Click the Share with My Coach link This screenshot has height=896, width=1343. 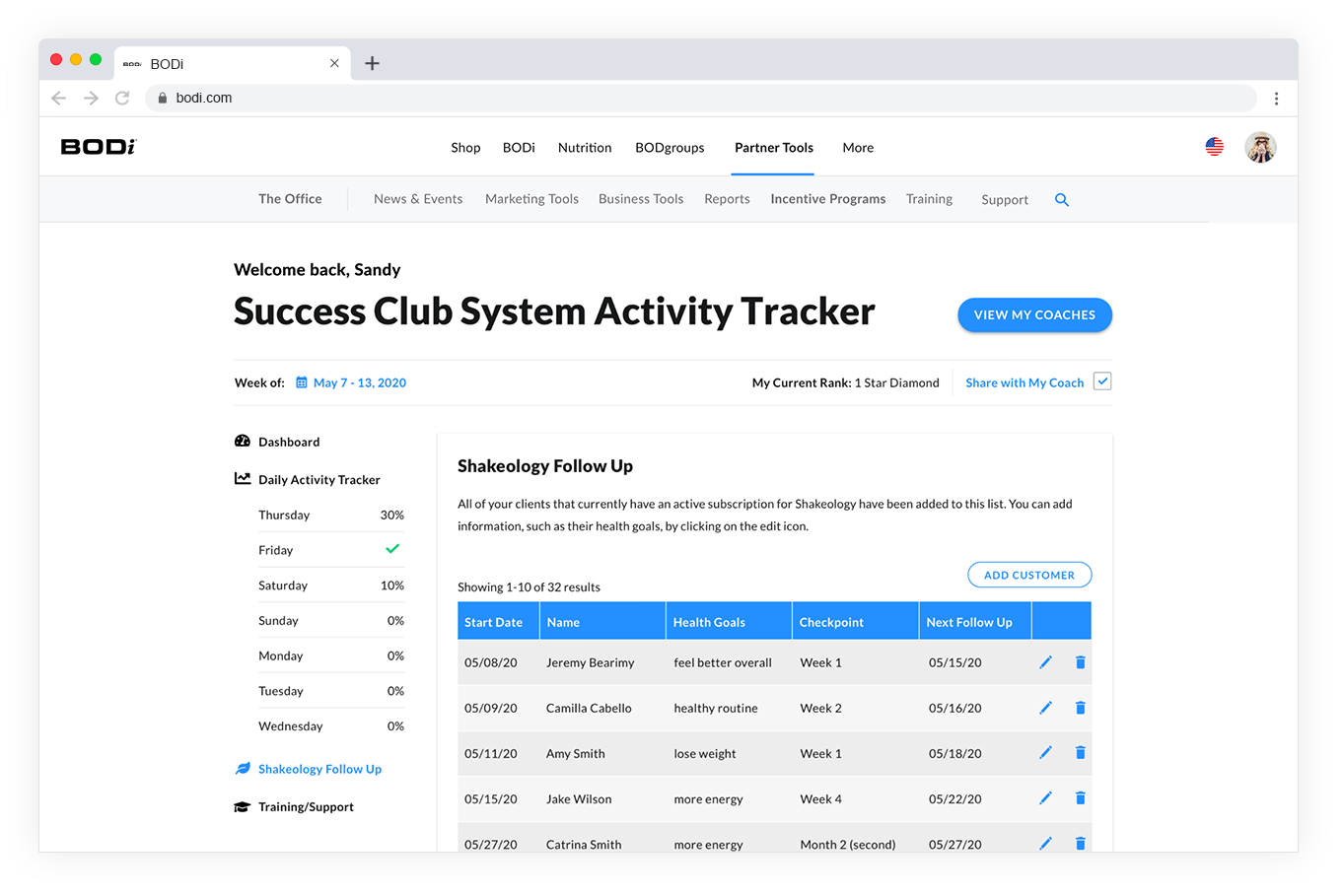point(1025,382)
